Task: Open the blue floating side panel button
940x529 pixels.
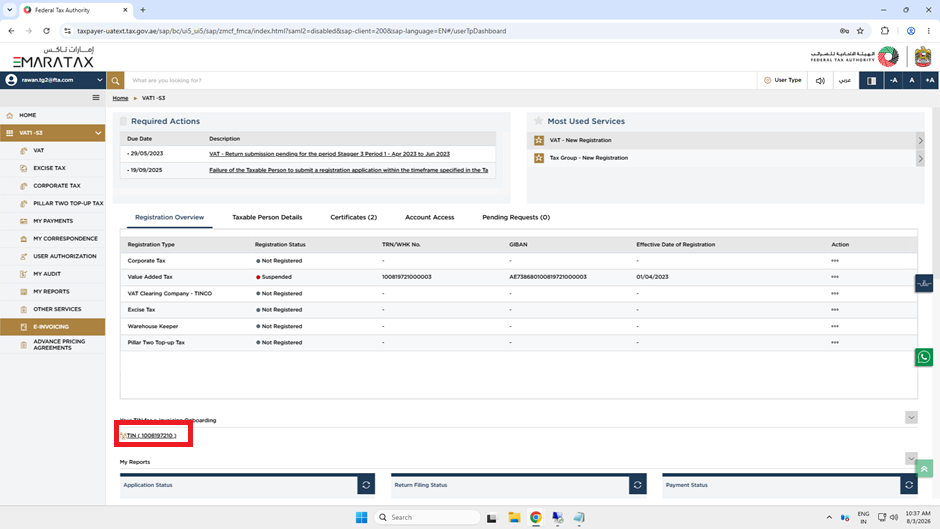Action: (924, 284)
